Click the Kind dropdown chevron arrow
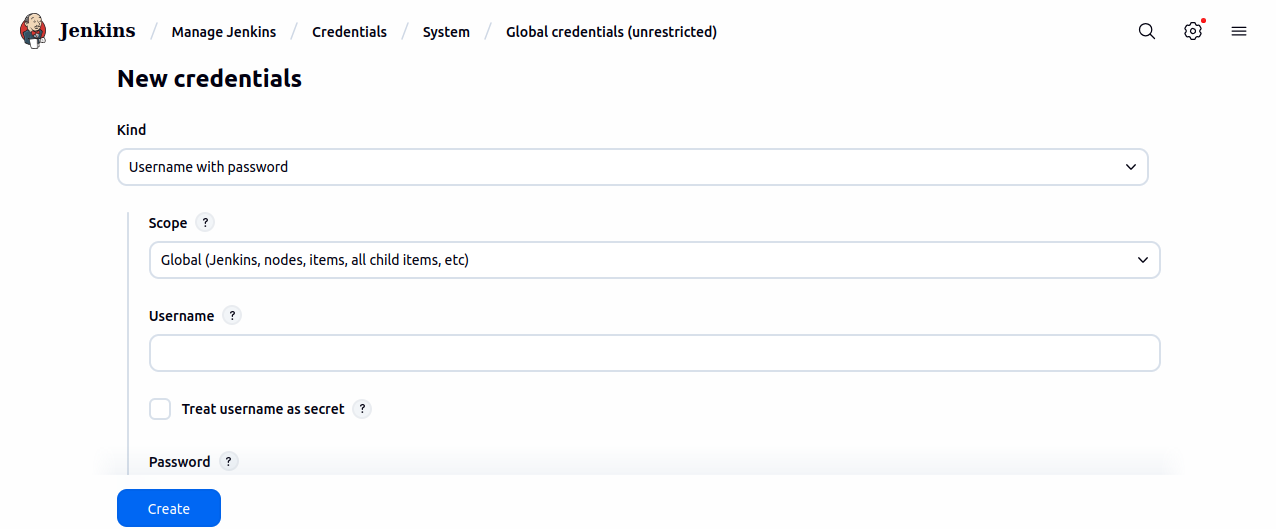 1131,167
